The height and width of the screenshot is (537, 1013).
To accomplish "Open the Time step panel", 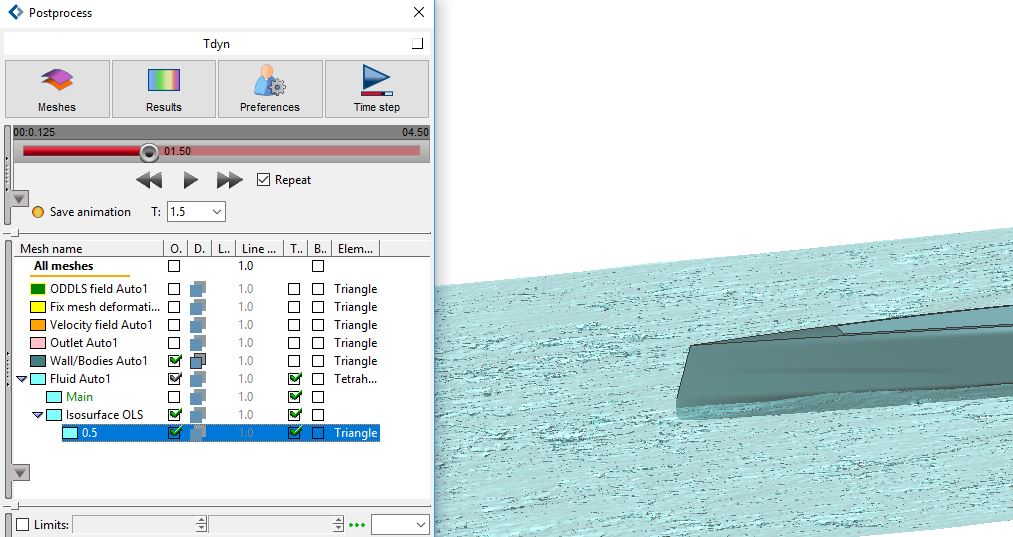I will pos(376,89).
